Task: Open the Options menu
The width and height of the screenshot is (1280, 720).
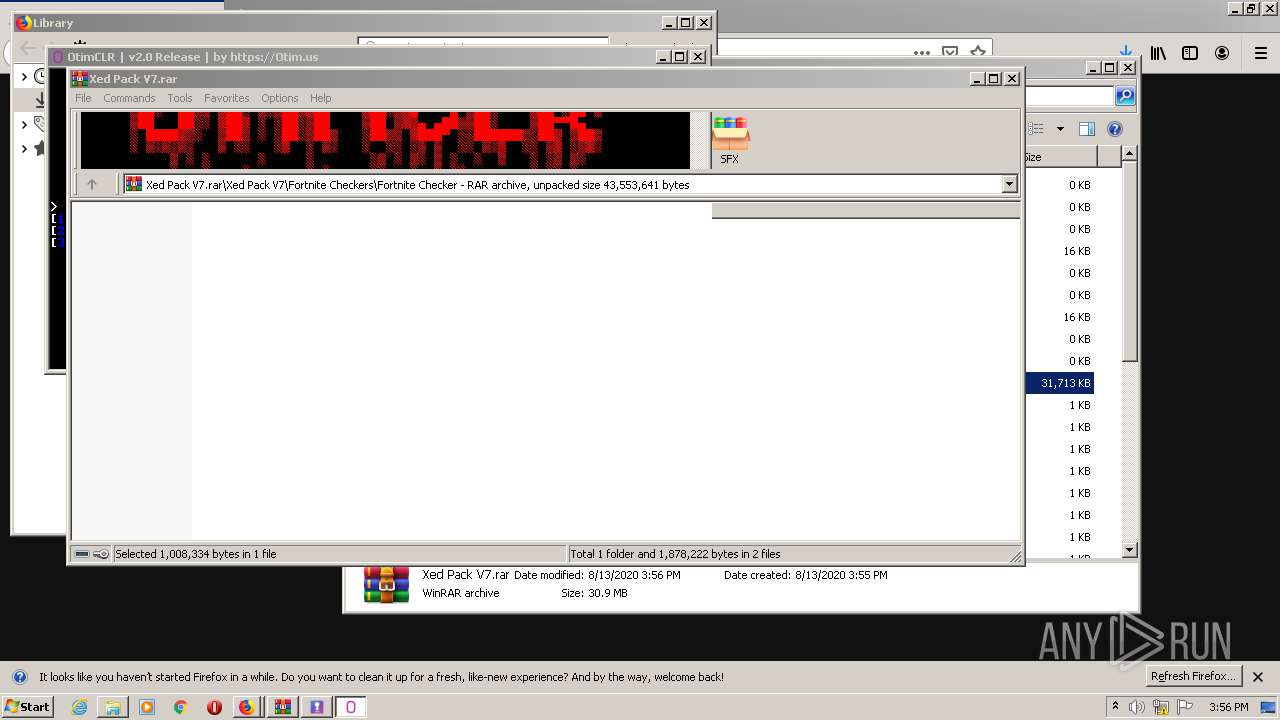Action: [280, 98]
